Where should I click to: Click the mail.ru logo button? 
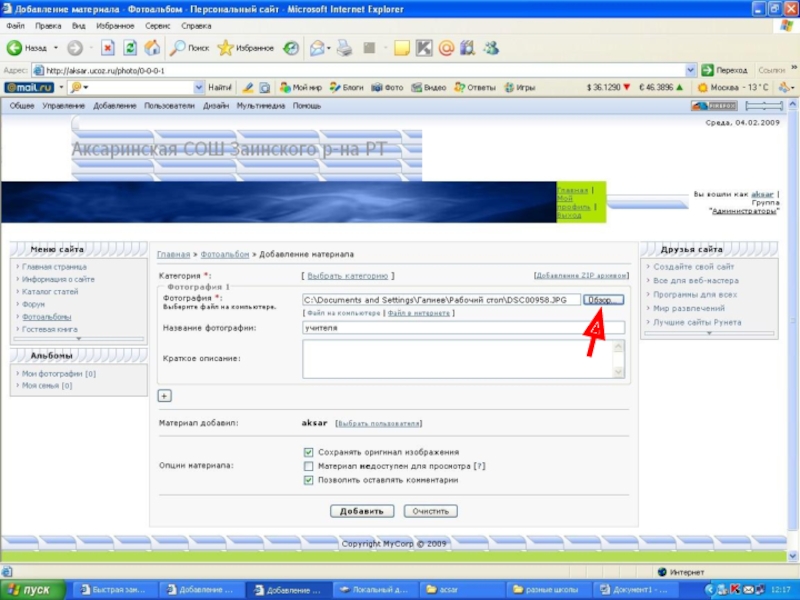point(29,88)
